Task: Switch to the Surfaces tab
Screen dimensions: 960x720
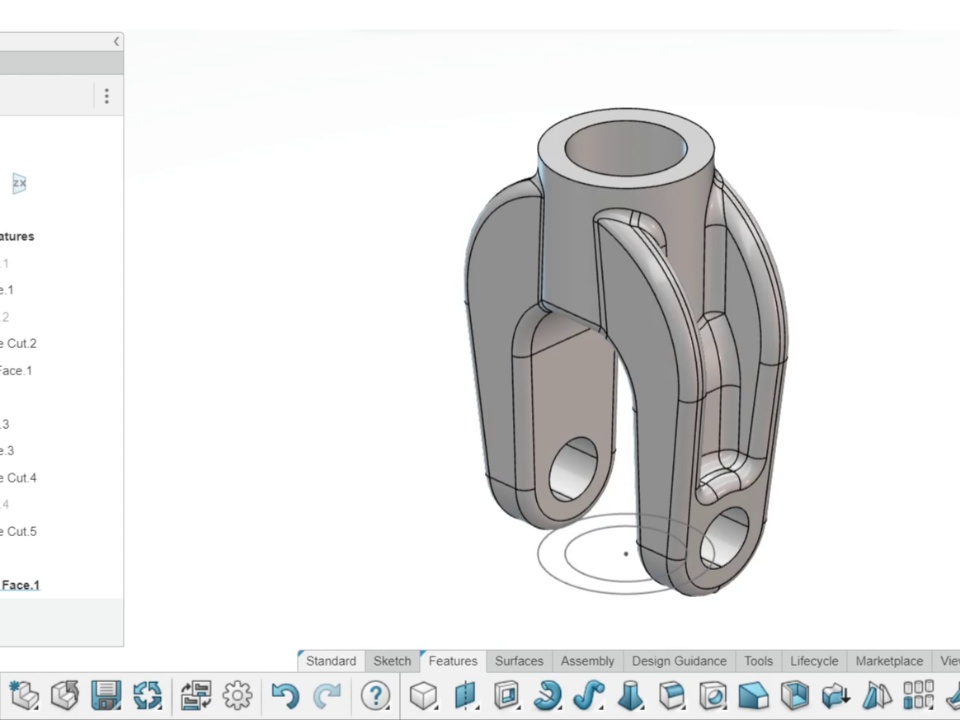Action: (x=519, y=661)
